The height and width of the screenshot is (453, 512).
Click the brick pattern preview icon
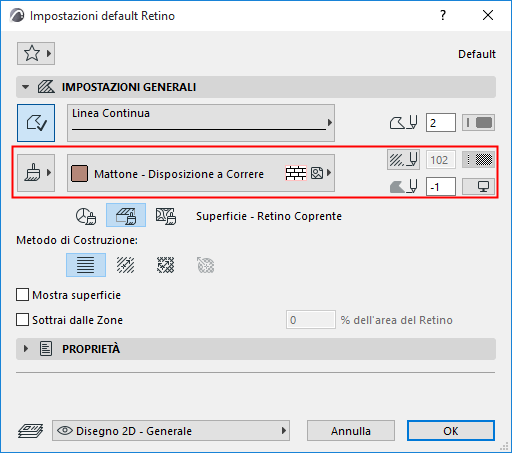[296, 173]
